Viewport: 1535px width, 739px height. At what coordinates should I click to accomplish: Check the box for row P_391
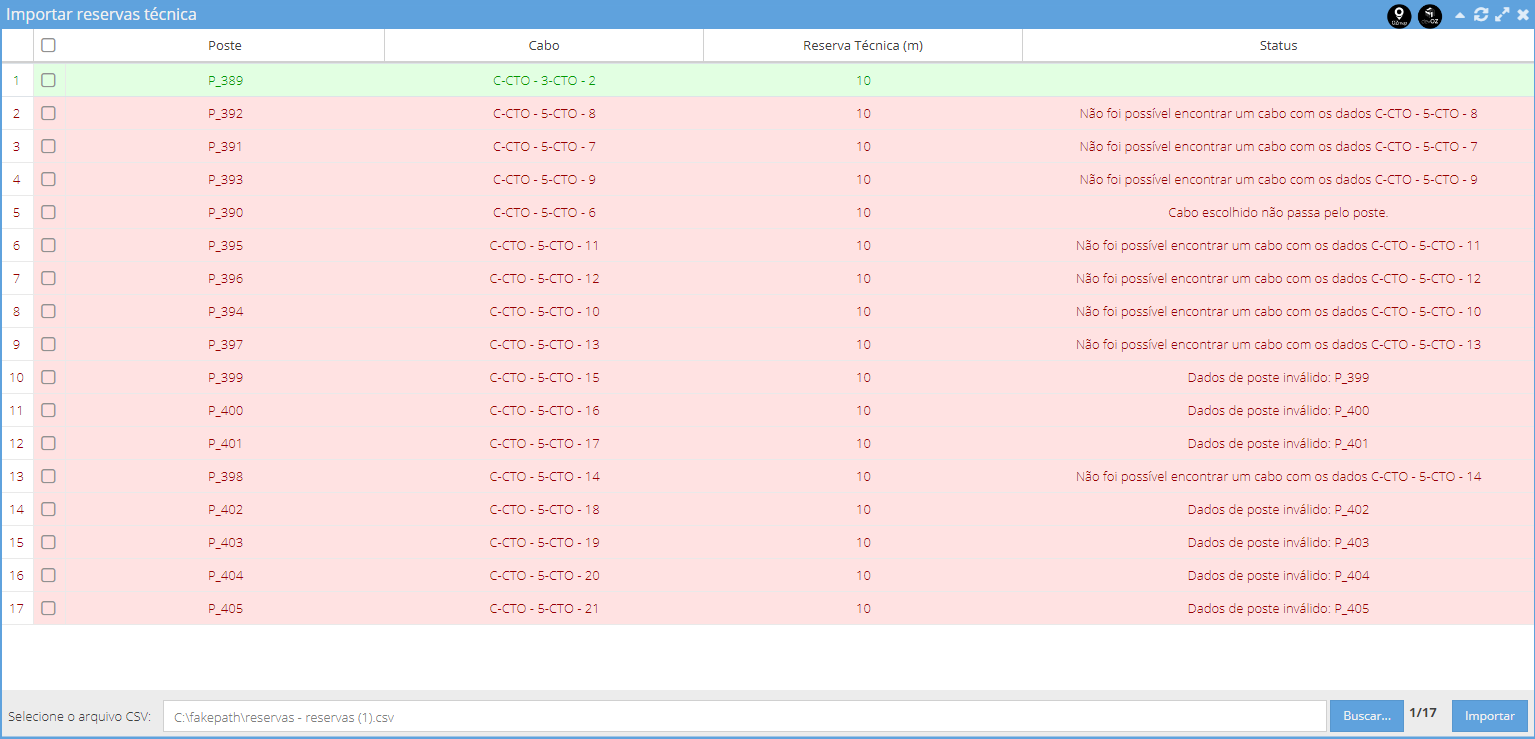tap(48, 146)
